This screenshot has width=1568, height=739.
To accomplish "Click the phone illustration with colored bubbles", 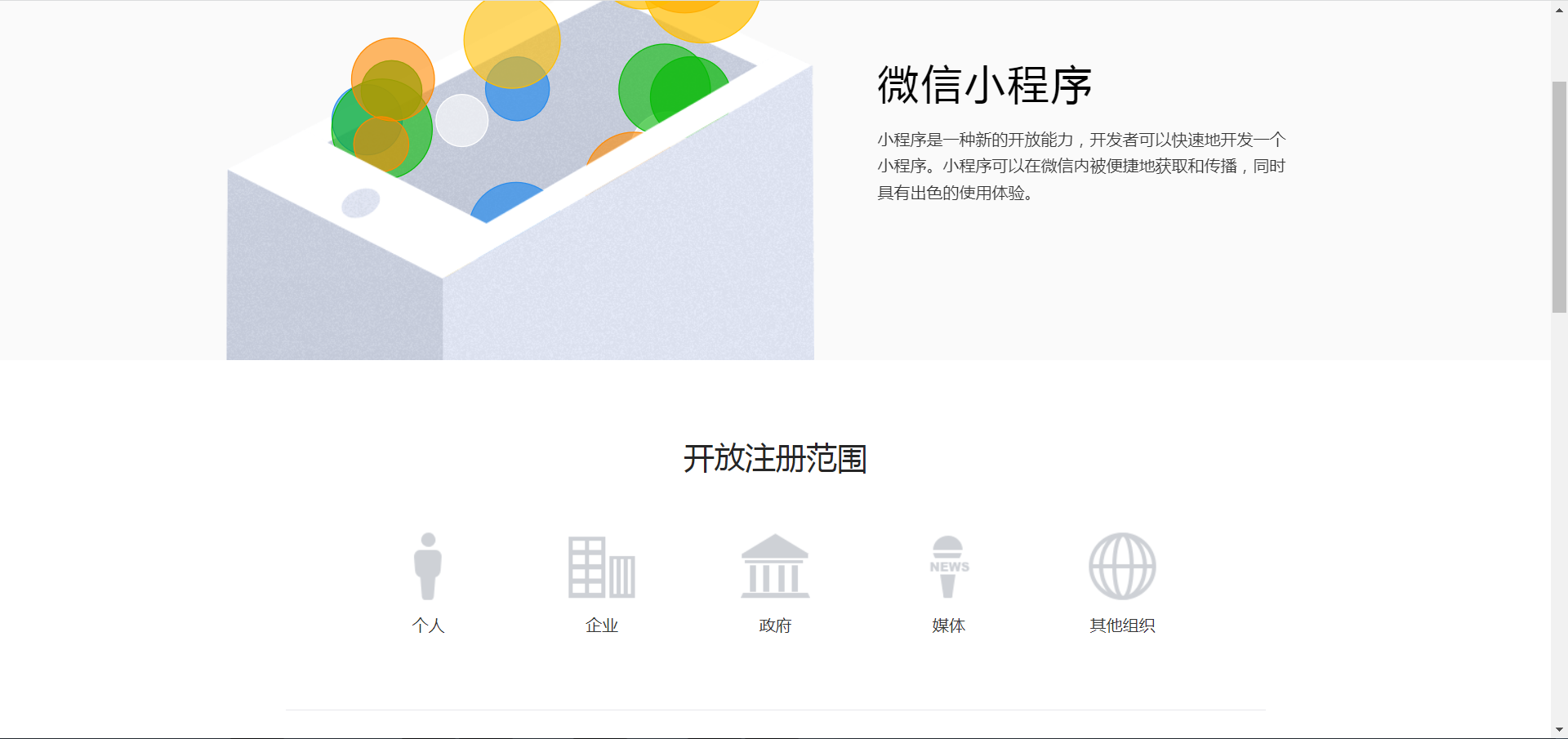I will (520, 180).
